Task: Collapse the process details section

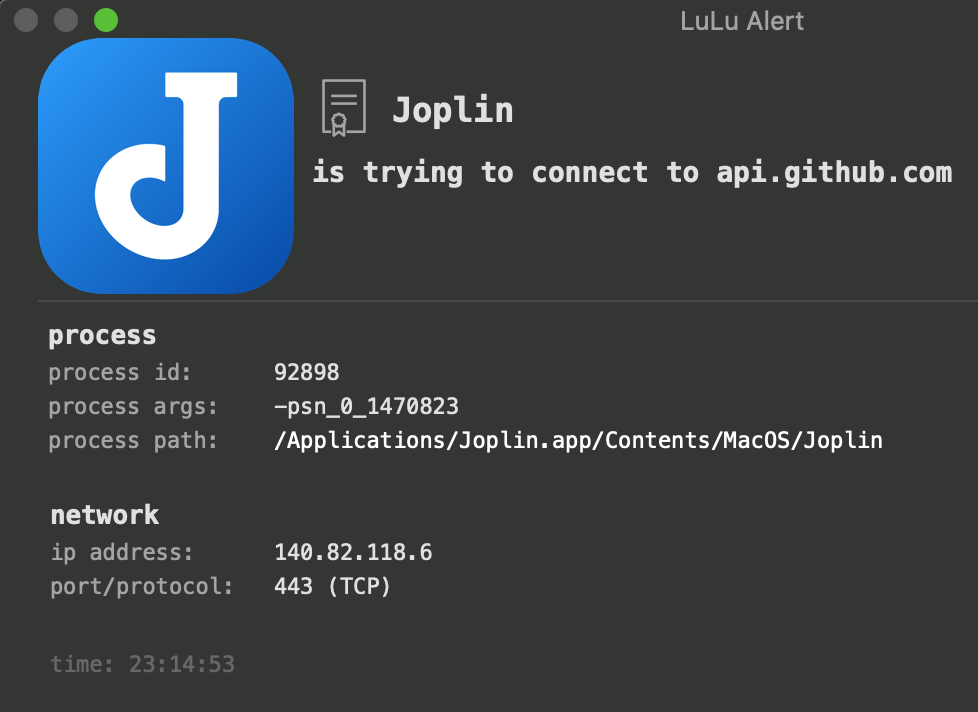Action: pos(101,335)
